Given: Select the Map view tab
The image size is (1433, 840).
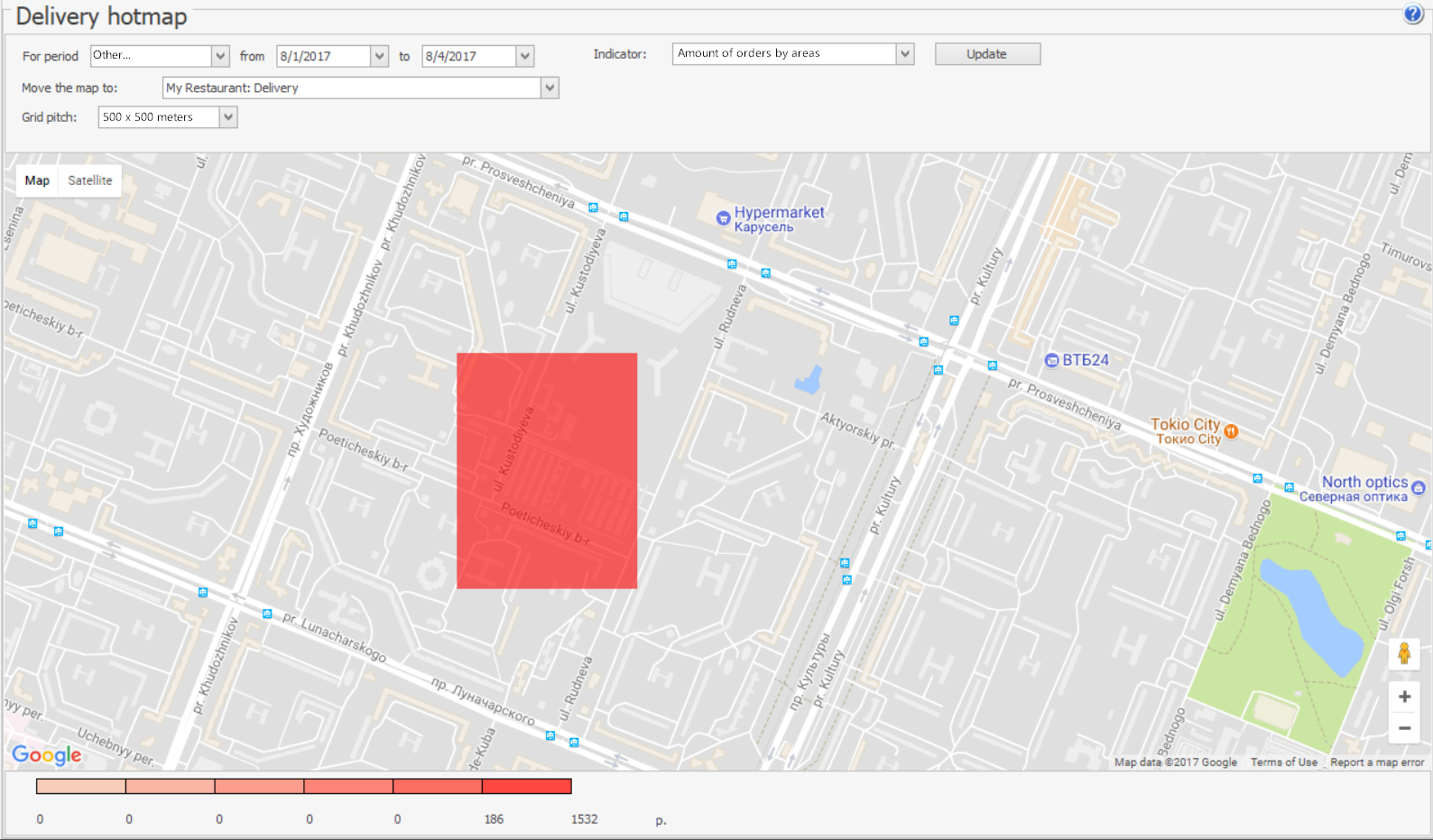Looking at the screenshot, I should [37, 180].
